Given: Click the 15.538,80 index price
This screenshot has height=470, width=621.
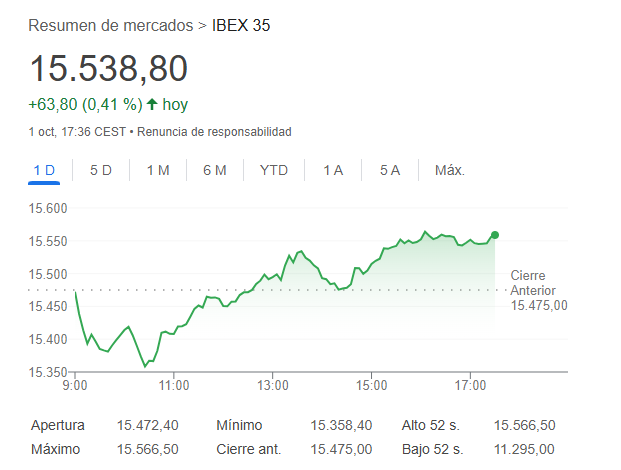Looking at the screenshot, I should pyautogui.click(x=108, y=68).
